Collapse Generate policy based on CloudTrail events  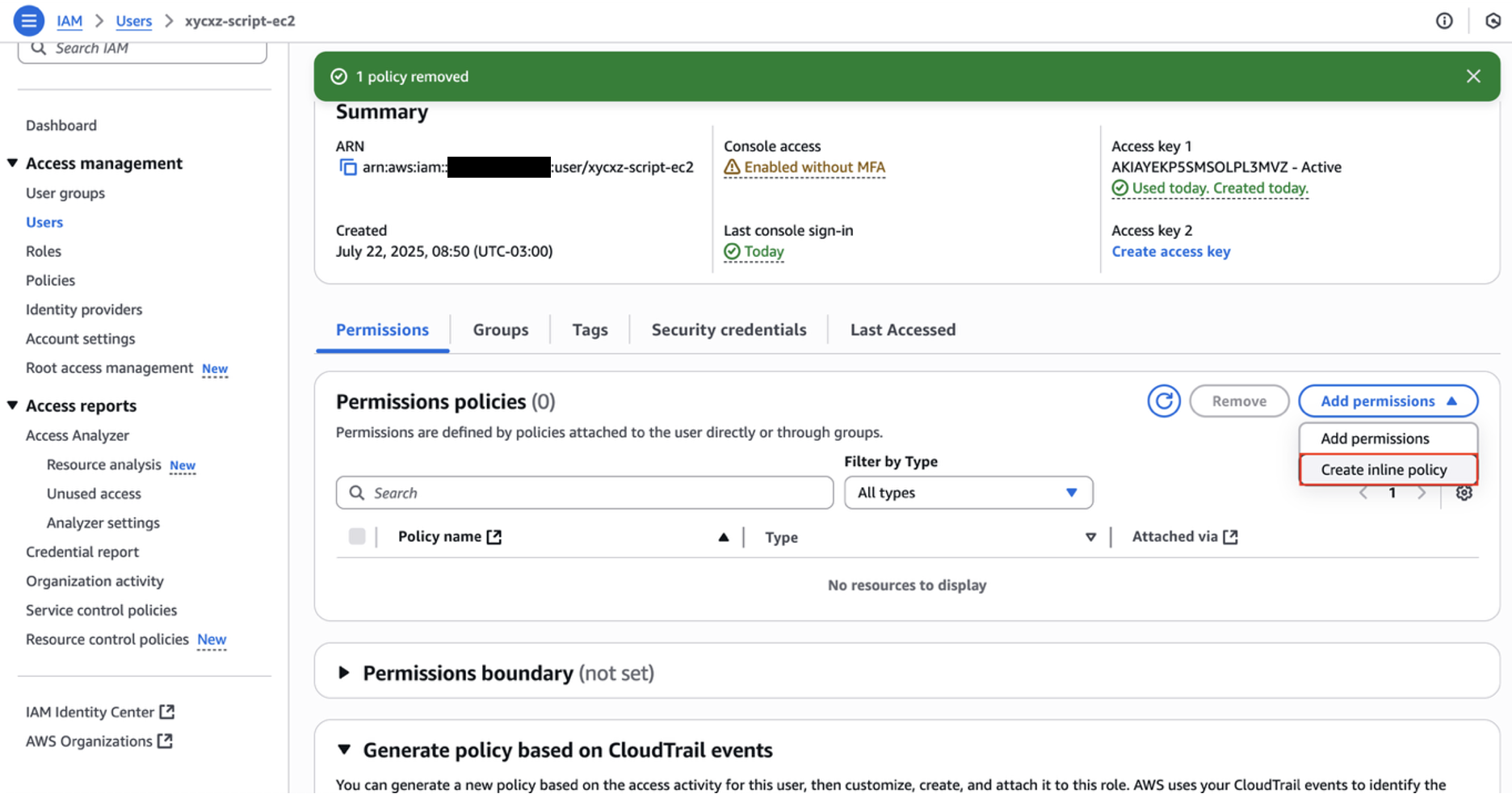click(346, 750)
